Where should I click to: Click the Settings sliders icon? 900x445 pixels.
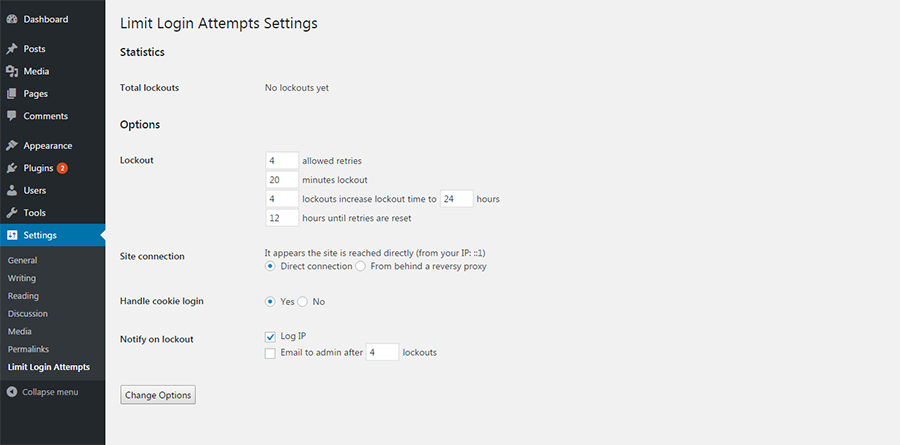pos(11,235)
